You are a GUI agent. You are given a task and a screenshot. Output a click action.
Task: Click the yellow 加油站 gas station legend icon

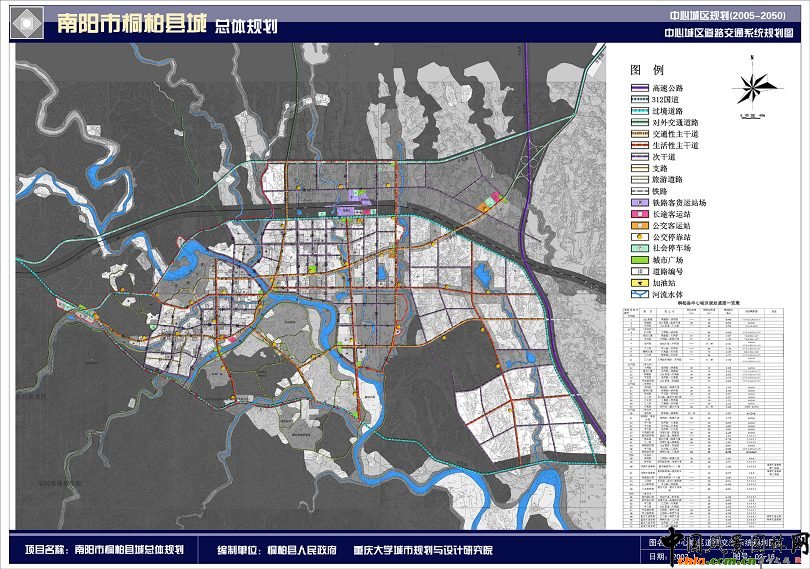click(x=634, y=283)
